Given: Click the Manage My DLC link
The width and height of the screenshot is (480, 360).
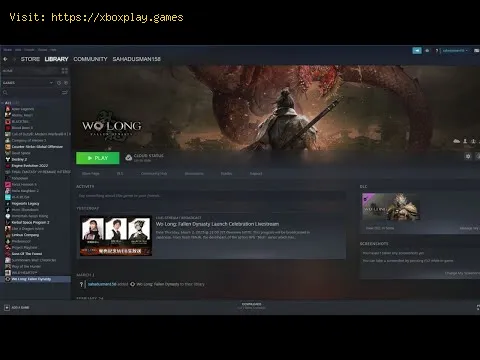Looking at the screenshot, I should click(469, 228).
